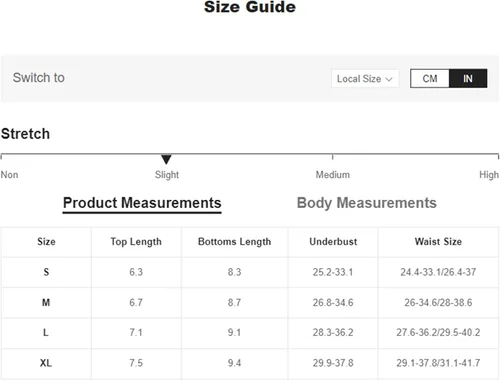Image resolution: width=500 pixels, height=380 pixels.
Task: Select the IN unit toggle
Action: pos(468,79)
